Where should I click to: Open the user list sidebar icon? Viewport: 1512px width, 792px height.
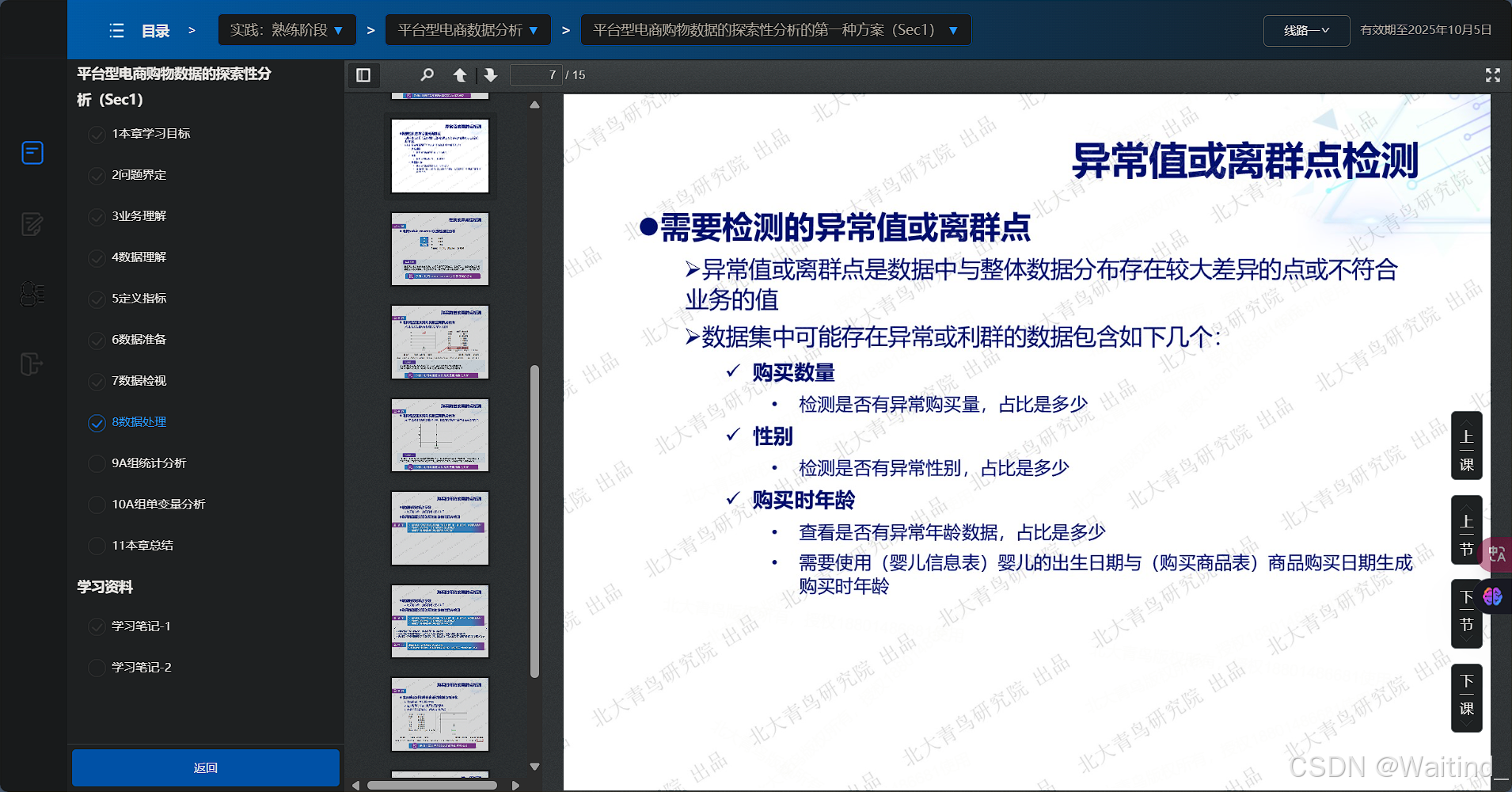point(32,294)
